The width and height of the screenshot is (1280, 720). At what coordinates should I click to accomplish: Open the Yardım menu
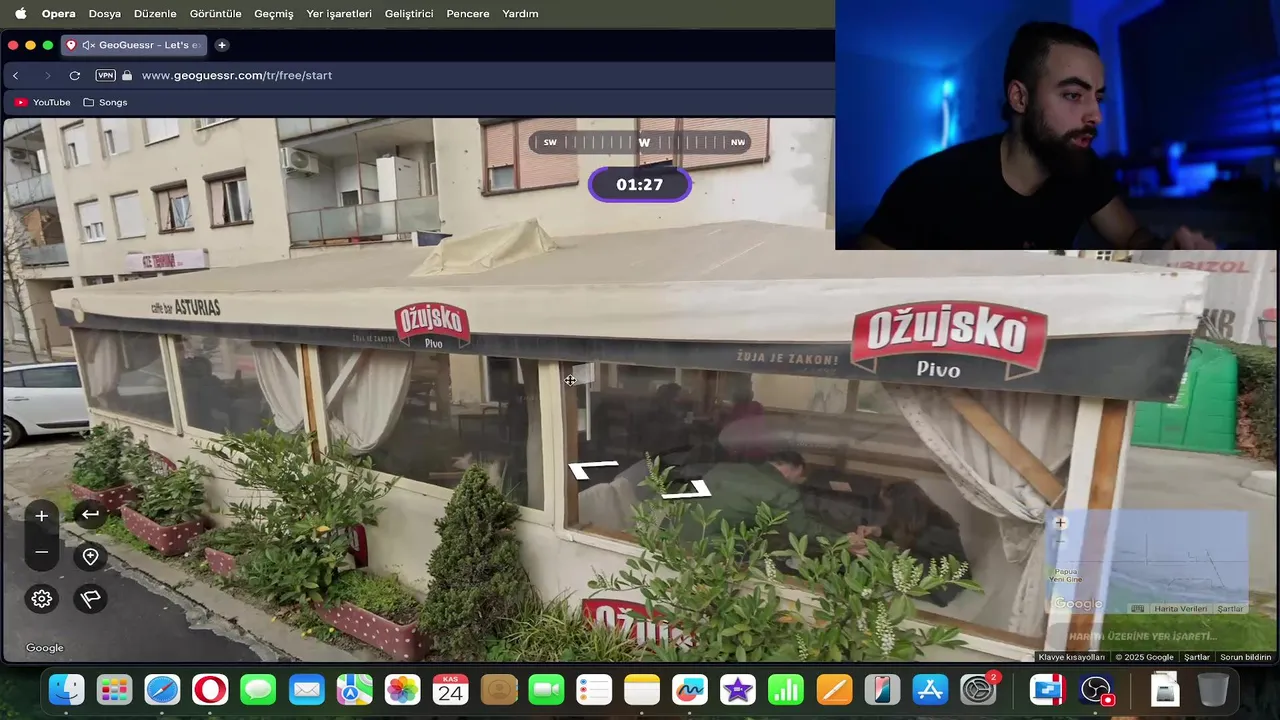[520, 14]
